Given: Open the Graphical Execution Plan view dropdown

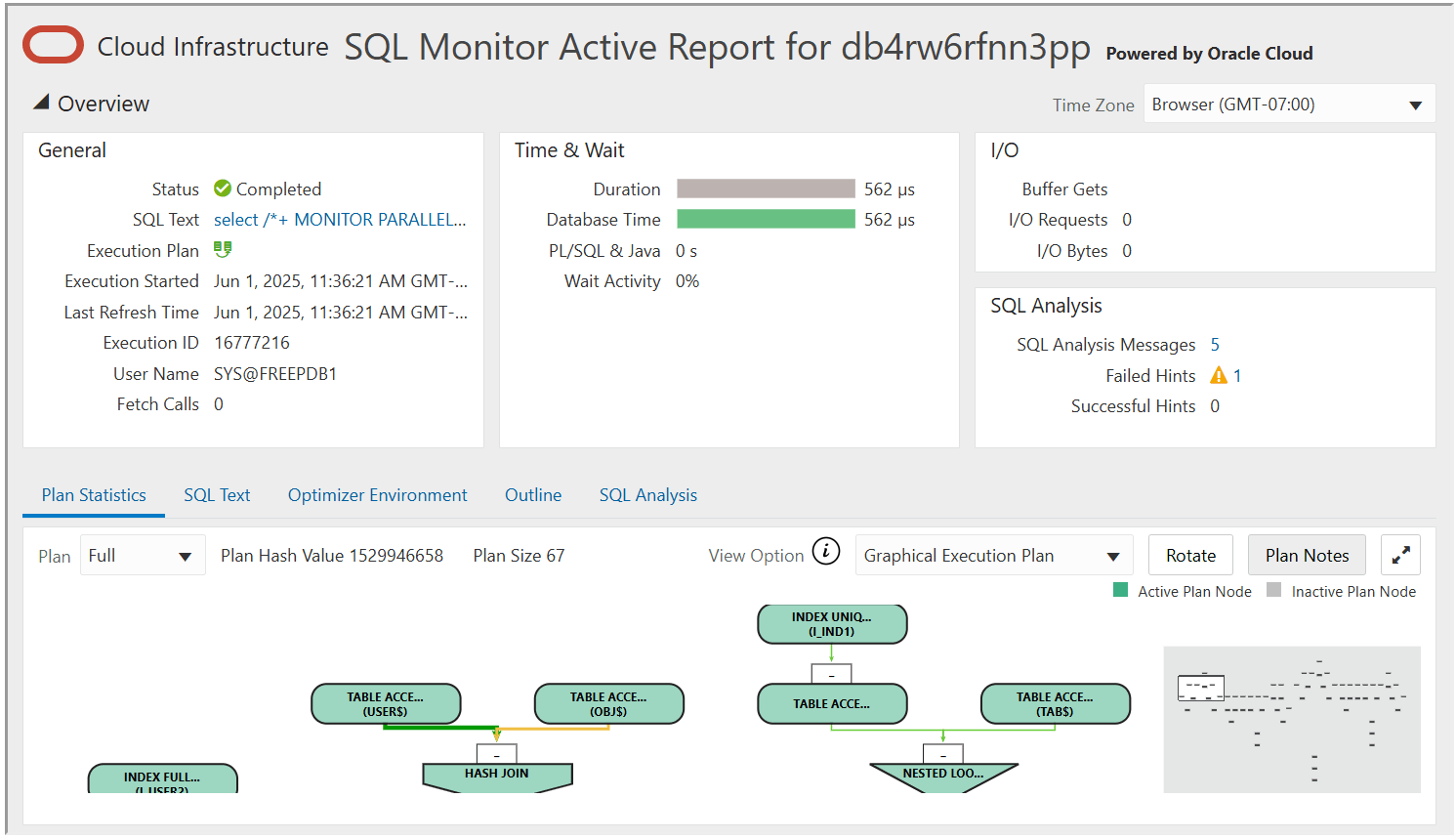Looking at the screenshot, I should (993, 555).
